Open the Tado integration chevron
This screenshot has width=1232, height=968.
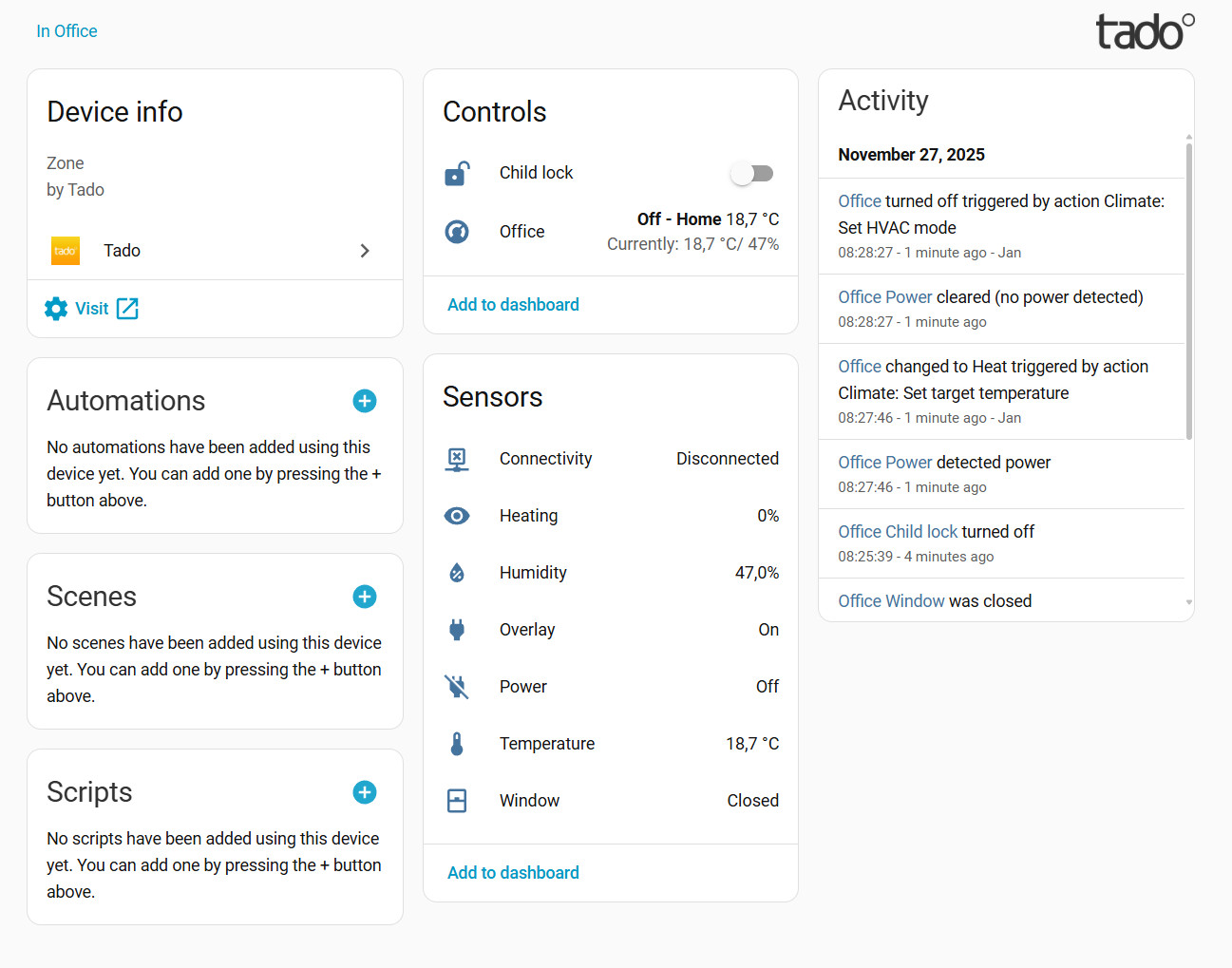tap(365, 251)
